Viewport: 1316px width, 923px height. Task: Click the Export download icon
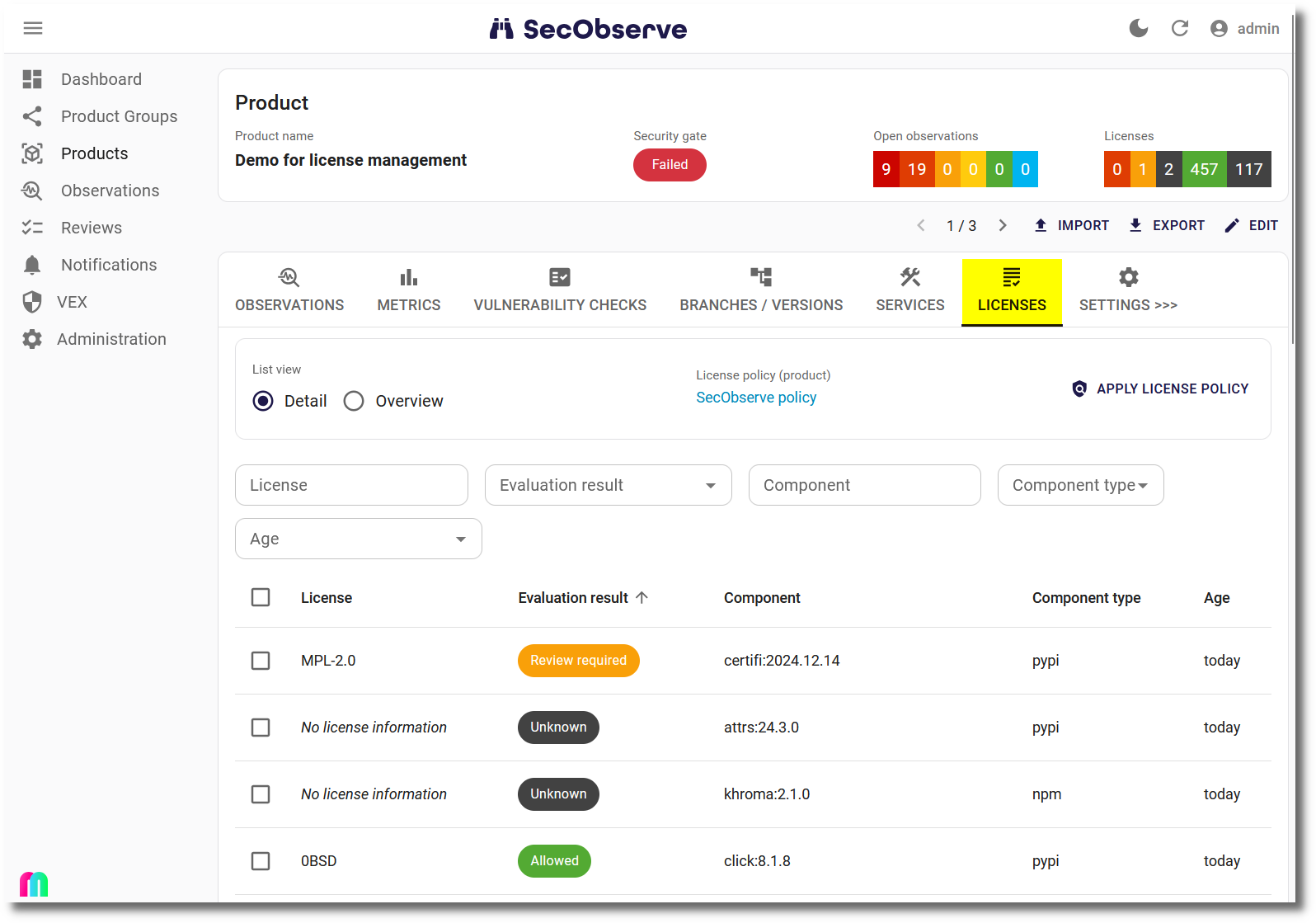point(1135,225)
